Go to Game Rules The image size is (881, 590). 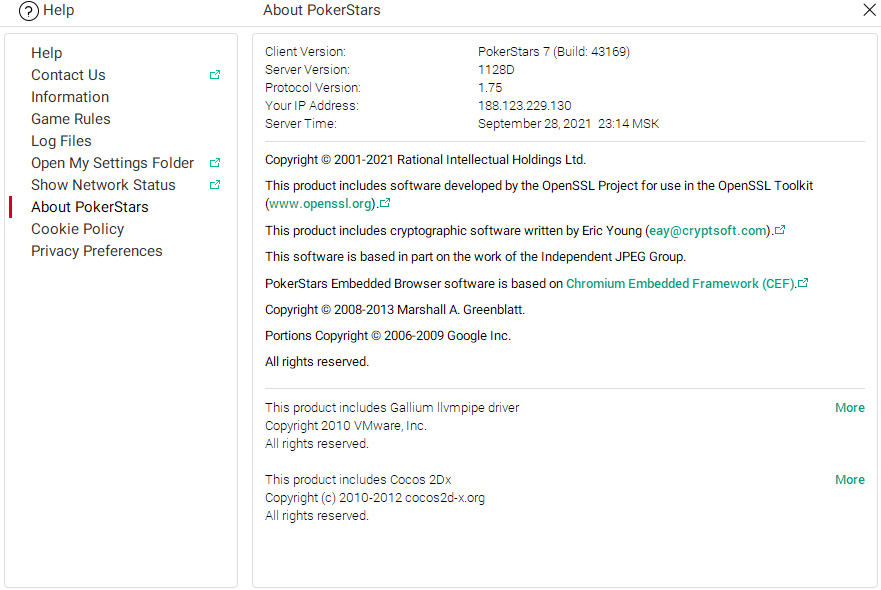71,119
